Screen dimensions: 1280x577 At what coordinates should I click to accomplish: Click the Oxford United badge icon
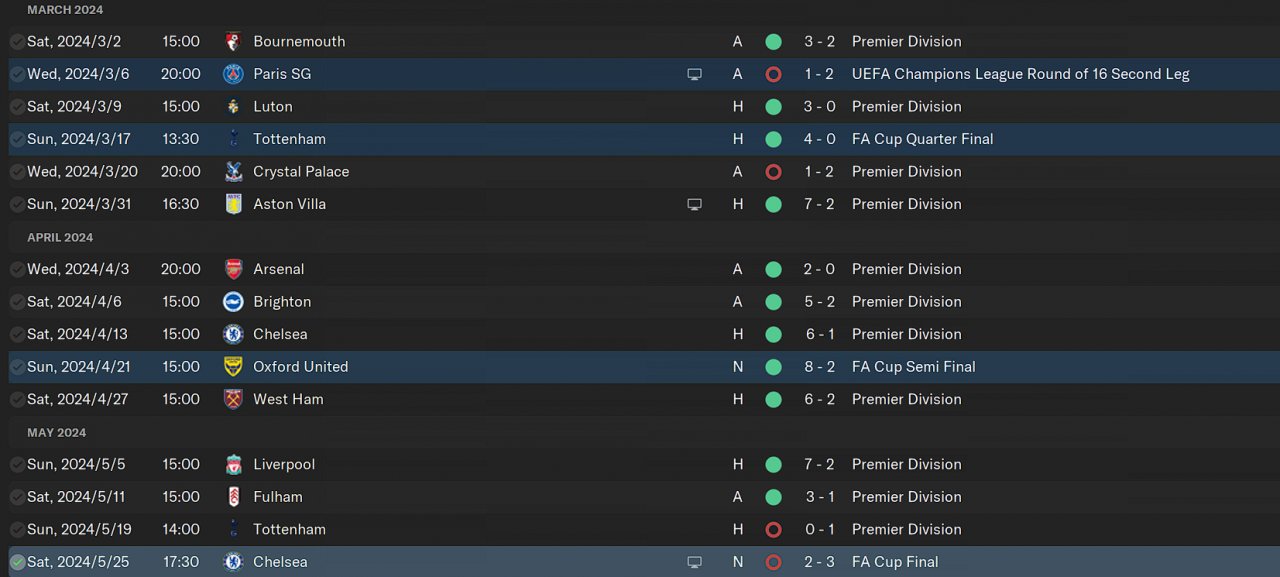tap(233, 367)
